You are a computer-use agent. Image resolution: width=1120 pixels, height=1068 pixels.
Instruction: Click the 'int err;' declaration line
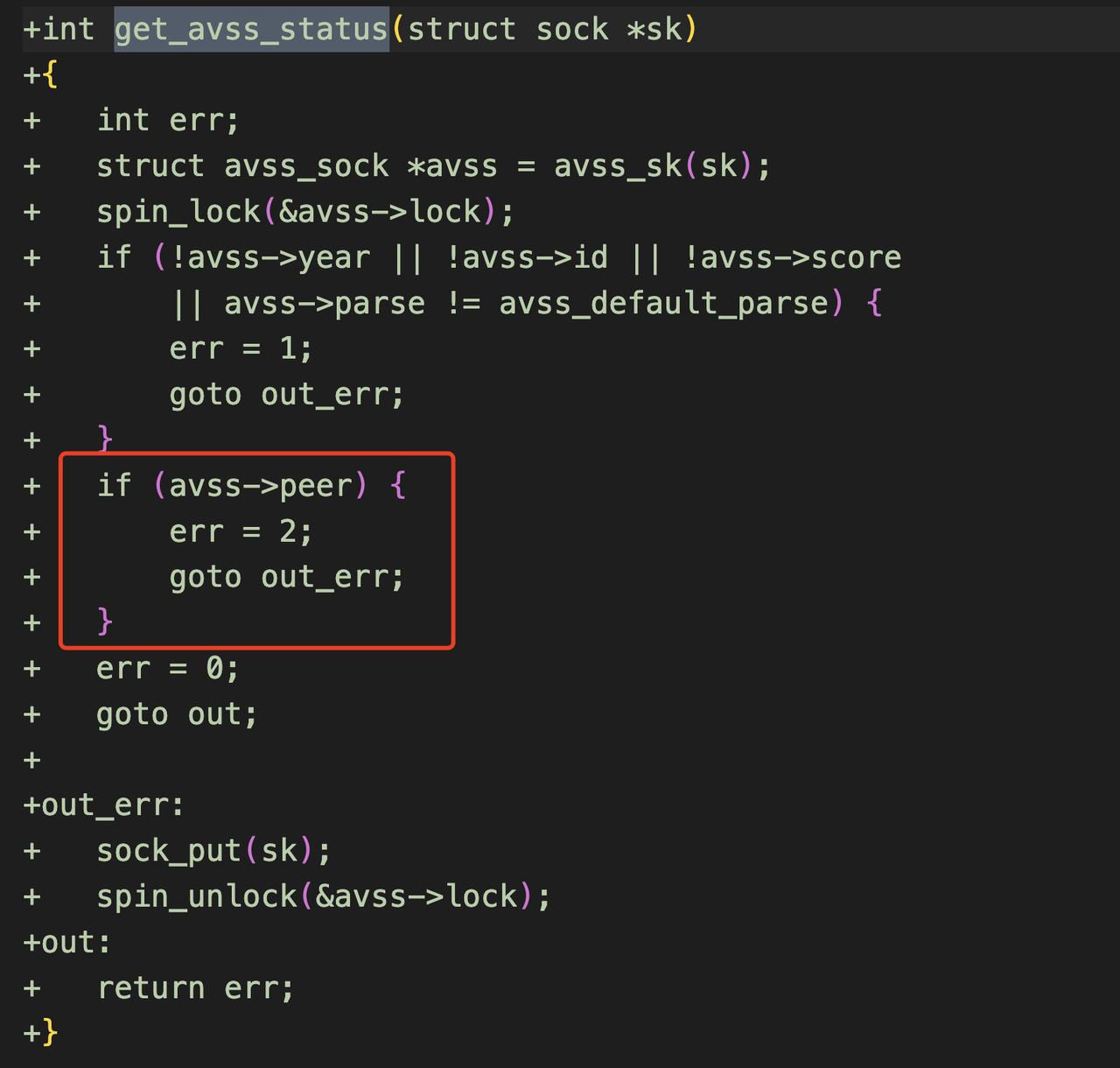[x=167, y=120]
